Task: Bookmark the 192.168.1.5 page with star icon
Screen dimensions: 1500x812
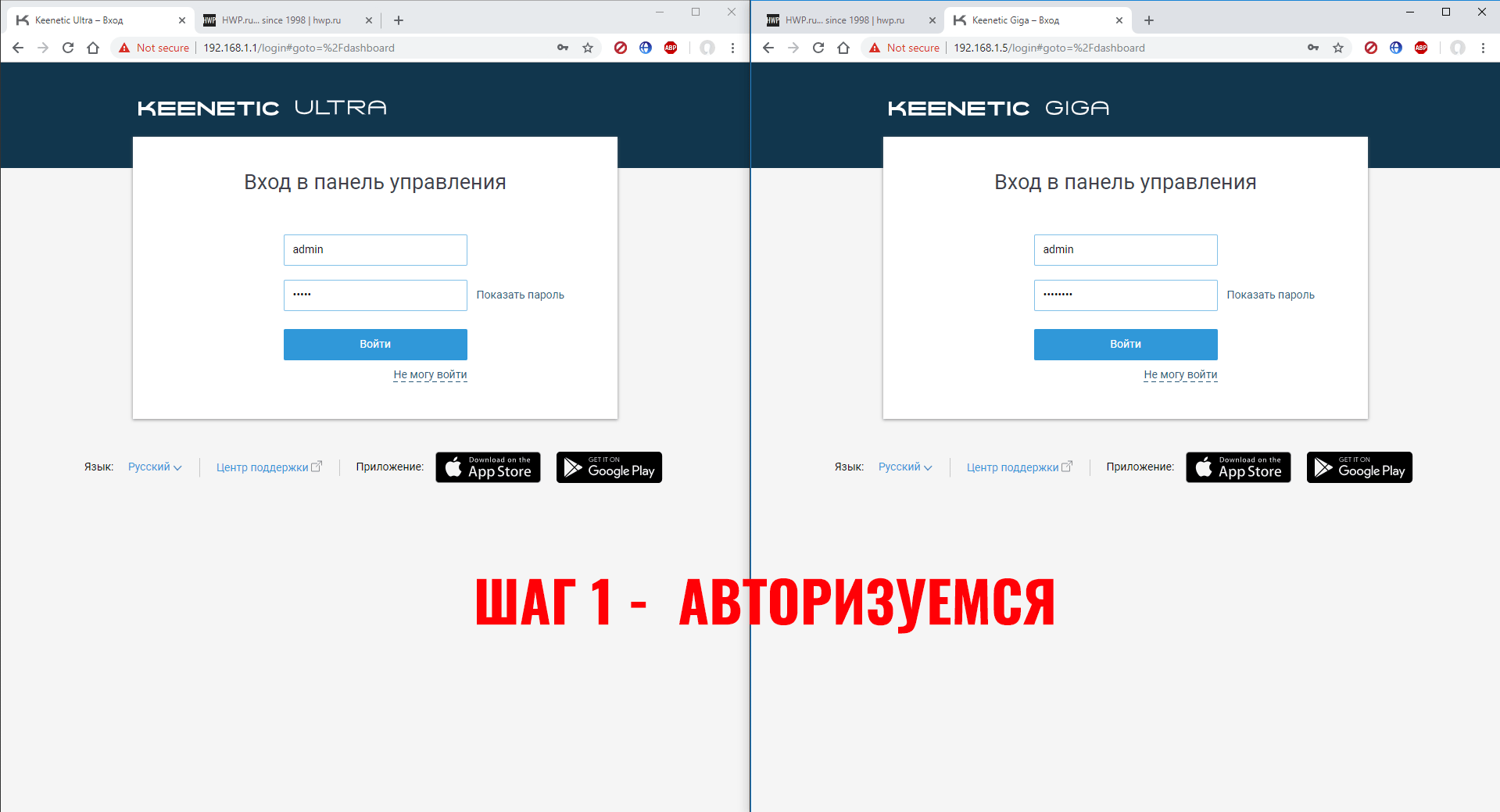Action: click(x=1338, y=48)
